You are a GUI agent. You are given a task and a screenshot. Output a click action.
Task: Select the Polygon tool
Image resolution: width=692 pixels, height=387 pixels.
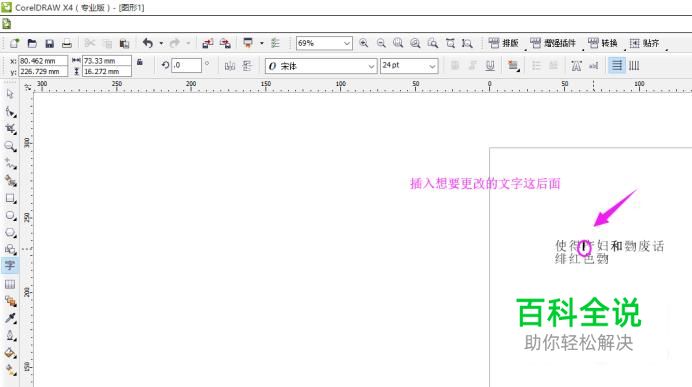click(x=10, y=233)
